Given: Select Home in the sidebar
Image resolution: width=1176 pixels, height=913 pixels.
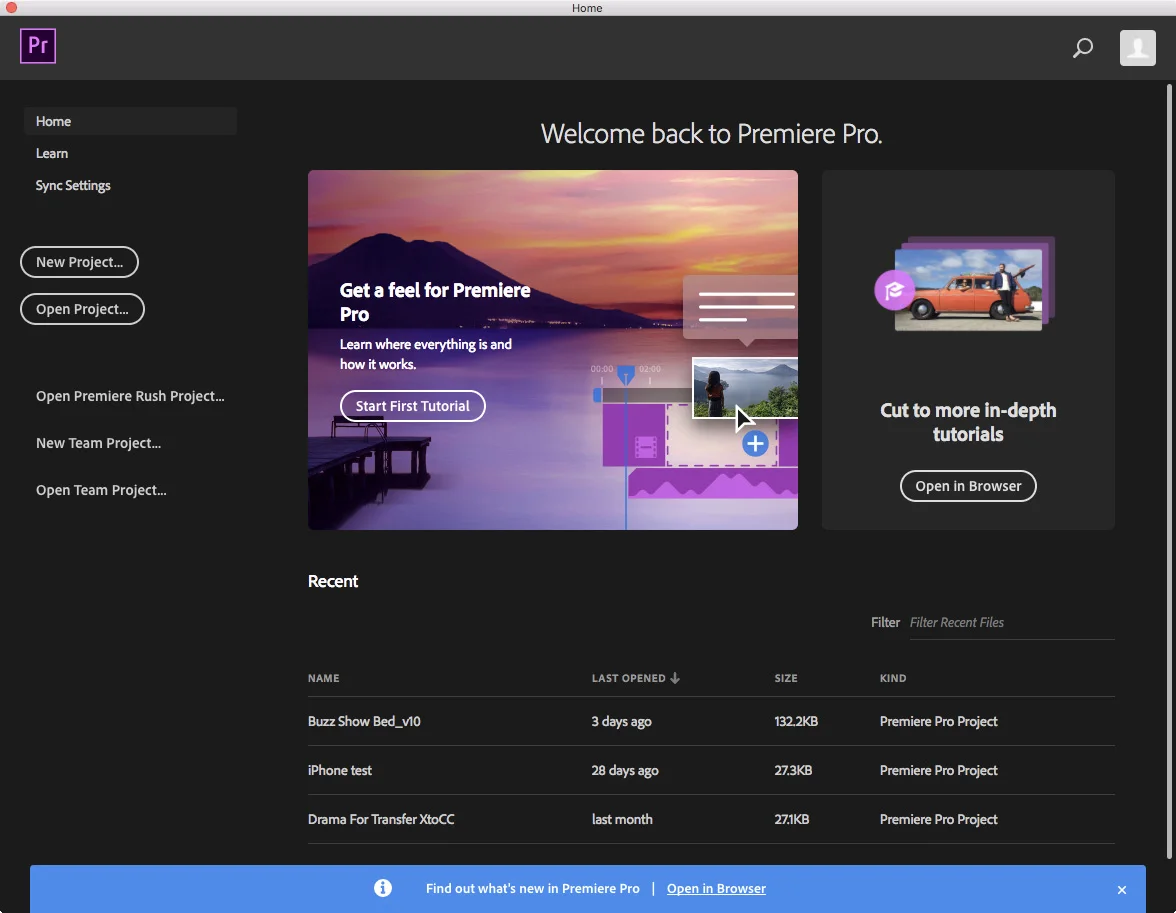Looking at the screenshot, I should coord(53,121).
